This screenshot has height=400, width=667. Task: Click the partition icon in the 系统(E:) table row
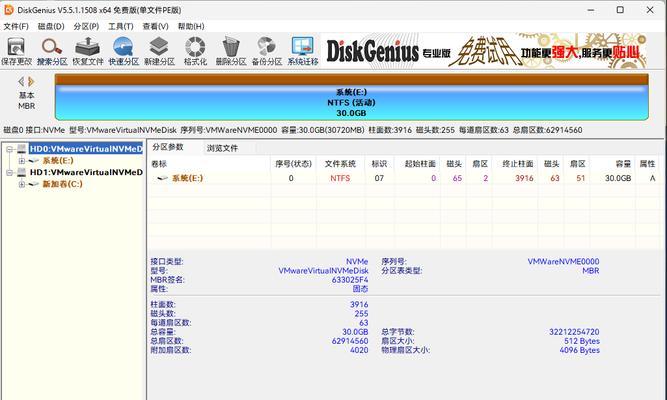point(162,178)
